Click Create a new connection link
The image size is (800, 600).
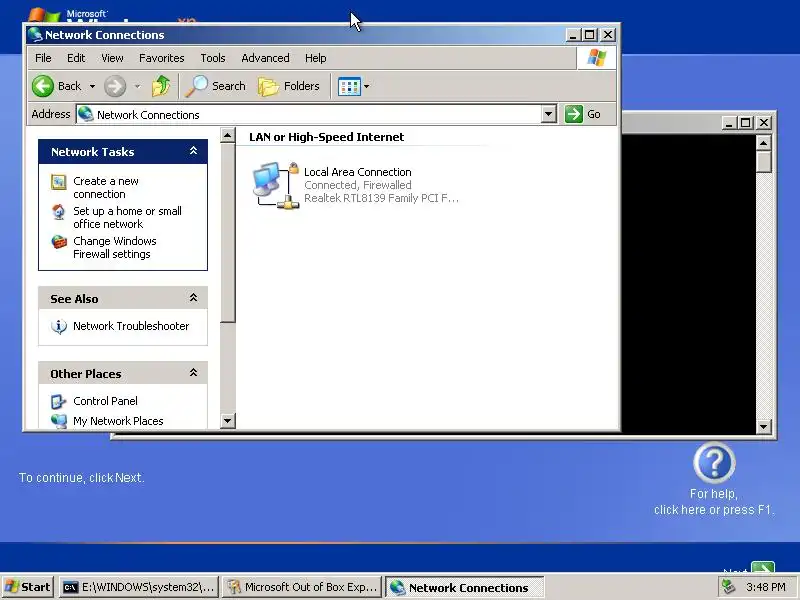(106, 187)
